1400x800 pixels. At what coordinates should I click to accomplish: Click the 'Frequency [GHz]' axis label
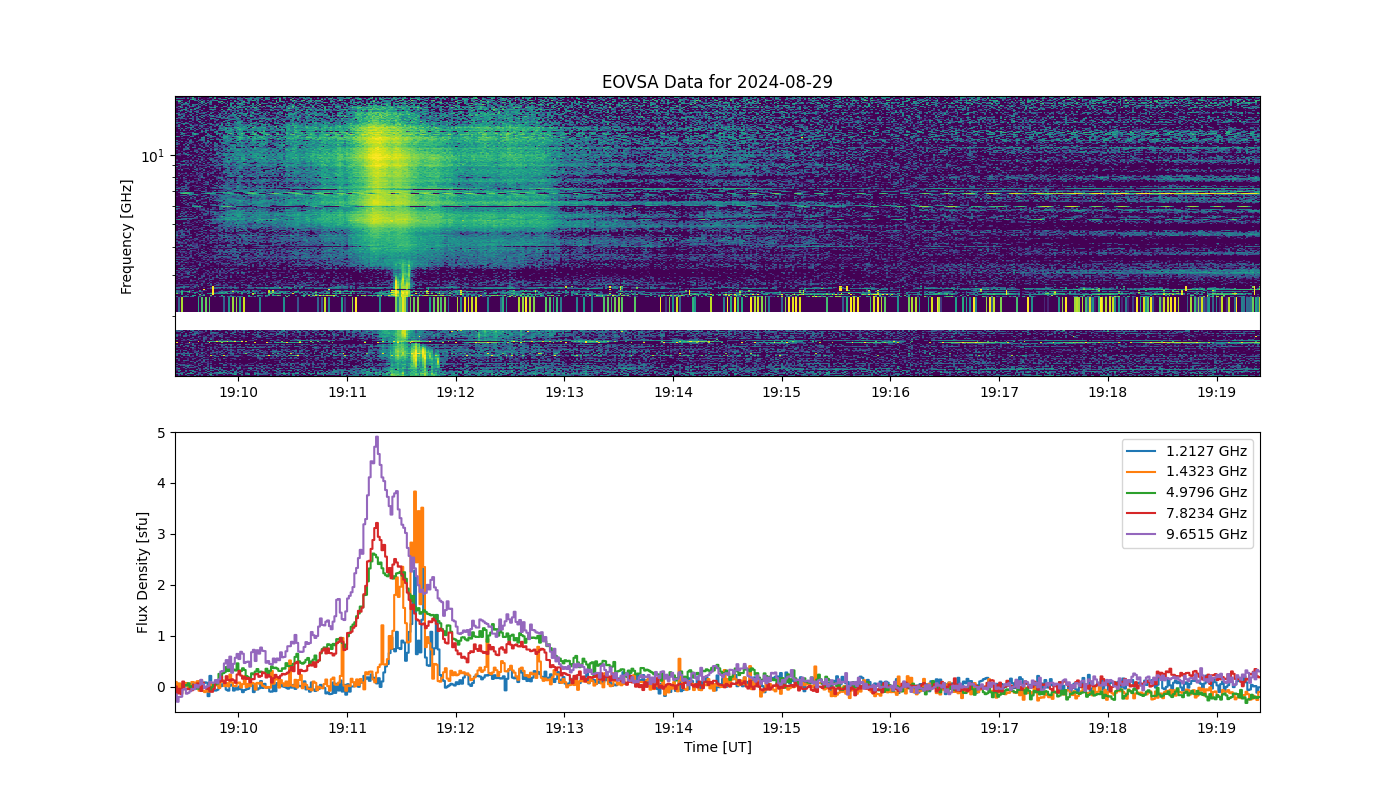[127, 237]
